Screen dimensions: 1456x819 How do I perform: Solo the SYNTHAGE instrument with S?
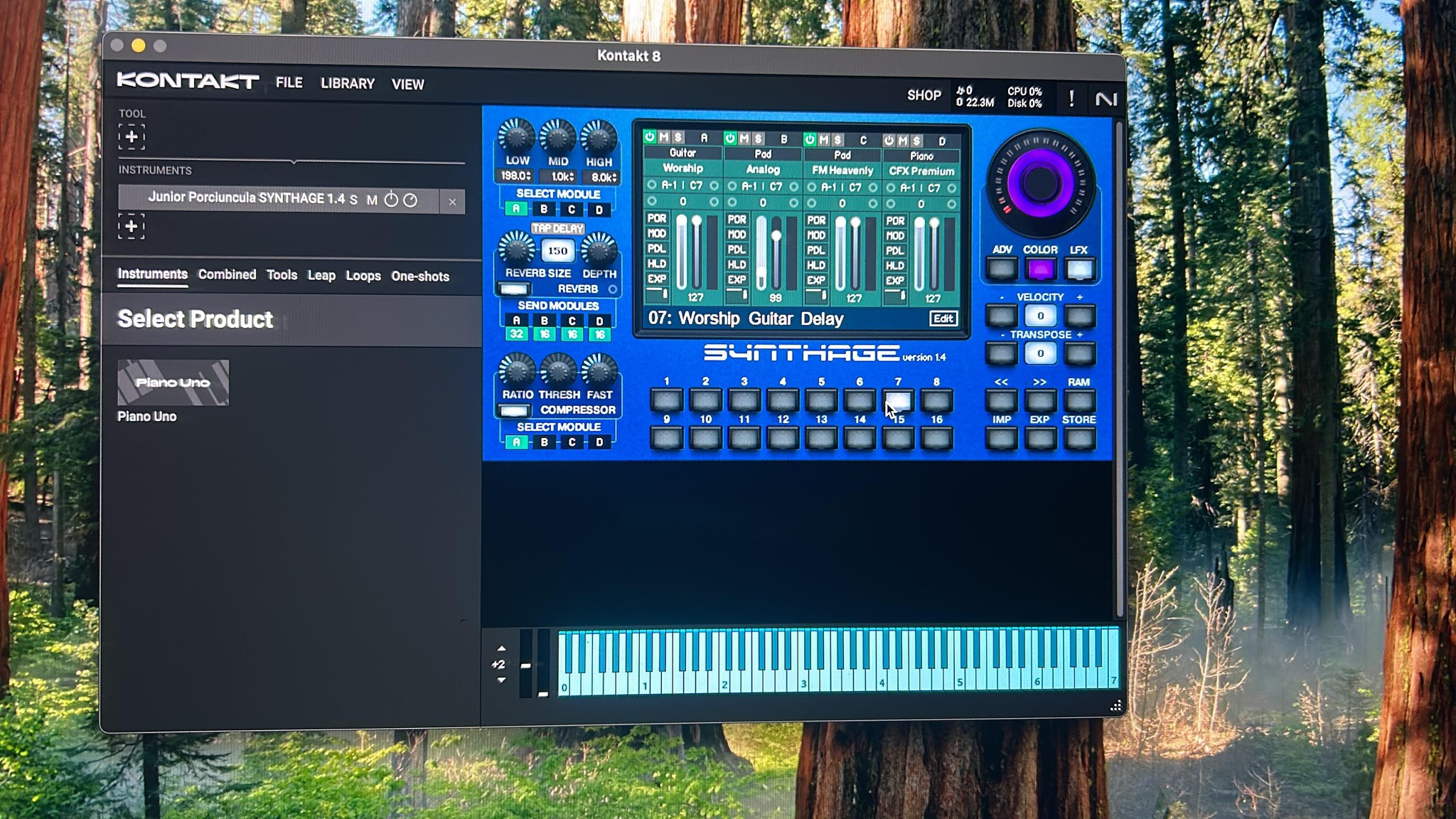[x=353, y=200]
